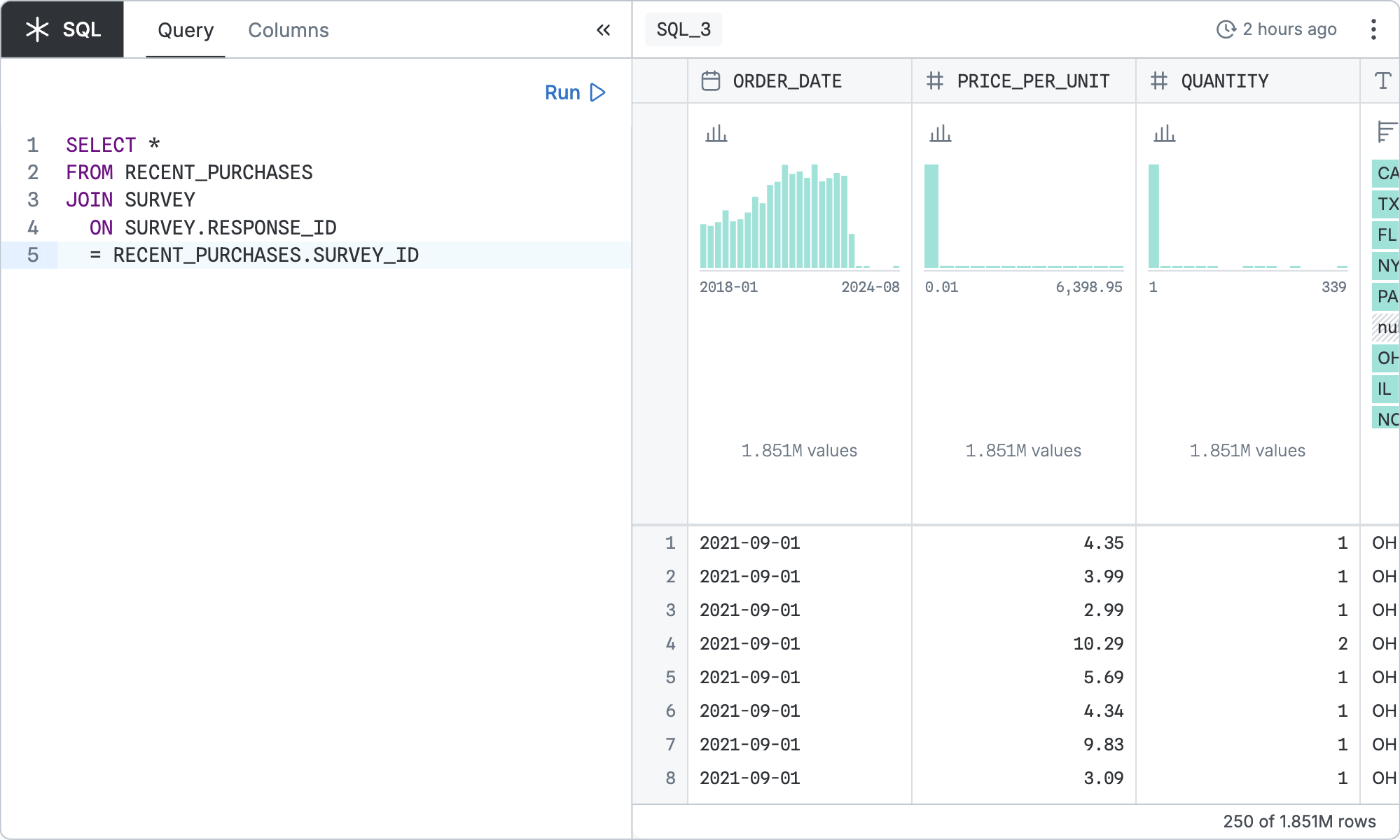This screenshot has height=840, width=1400.
Task: Open the histogram icon above ORDER_DATE column
Action: click(716, 133)
